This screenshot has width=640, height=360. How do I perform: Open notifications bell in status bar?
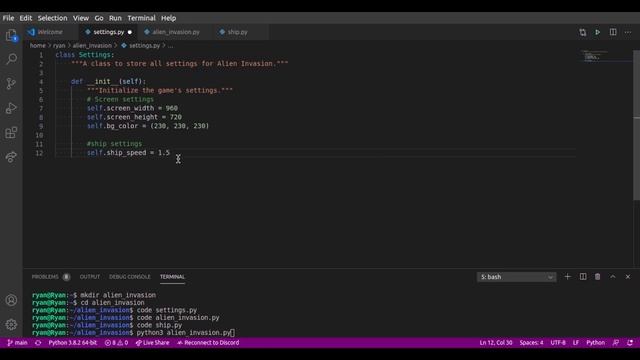[630, 343]
